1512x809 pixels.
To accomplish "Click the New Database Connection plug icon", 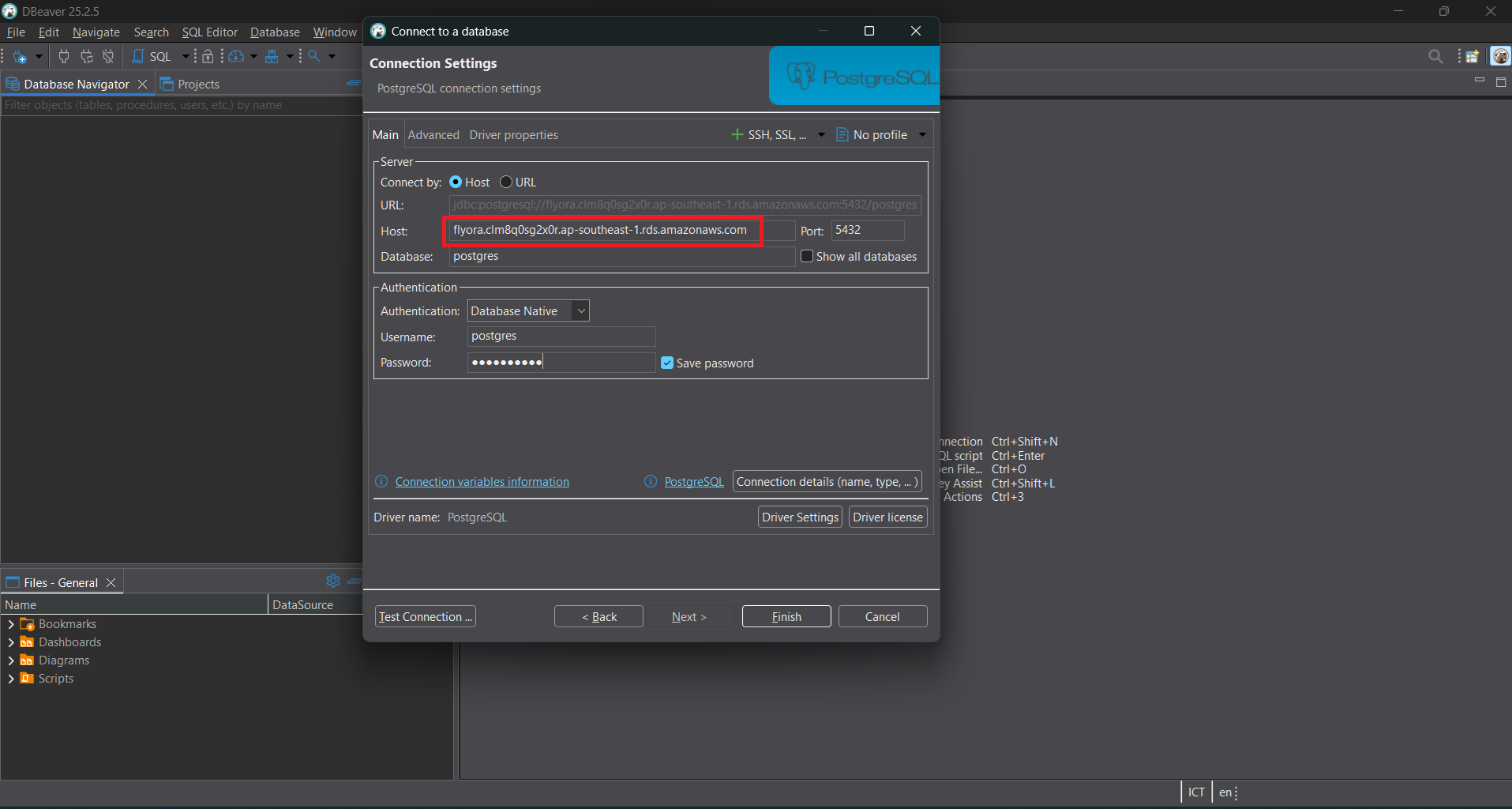I will pyautogui.click(x=20, y=57).
